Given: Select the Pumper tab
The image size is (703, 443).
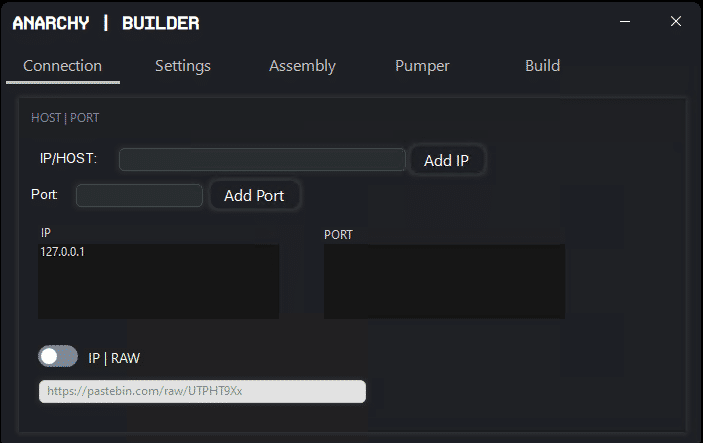Looking at the screenshot, I should click(x=422, y=66).
